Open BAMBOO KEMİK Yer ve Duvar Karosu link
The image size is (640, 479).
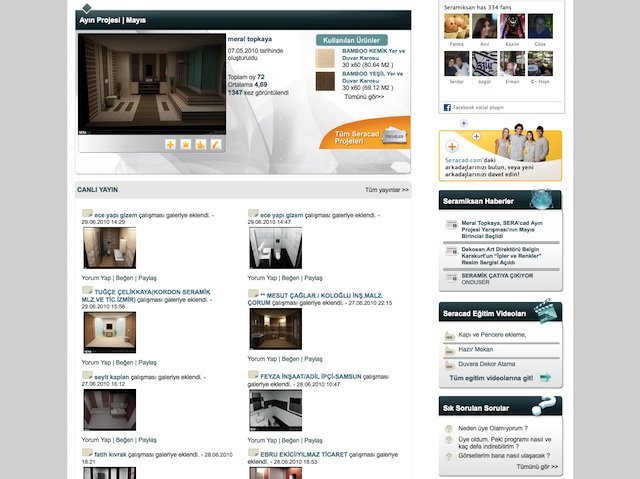[373, 54]
